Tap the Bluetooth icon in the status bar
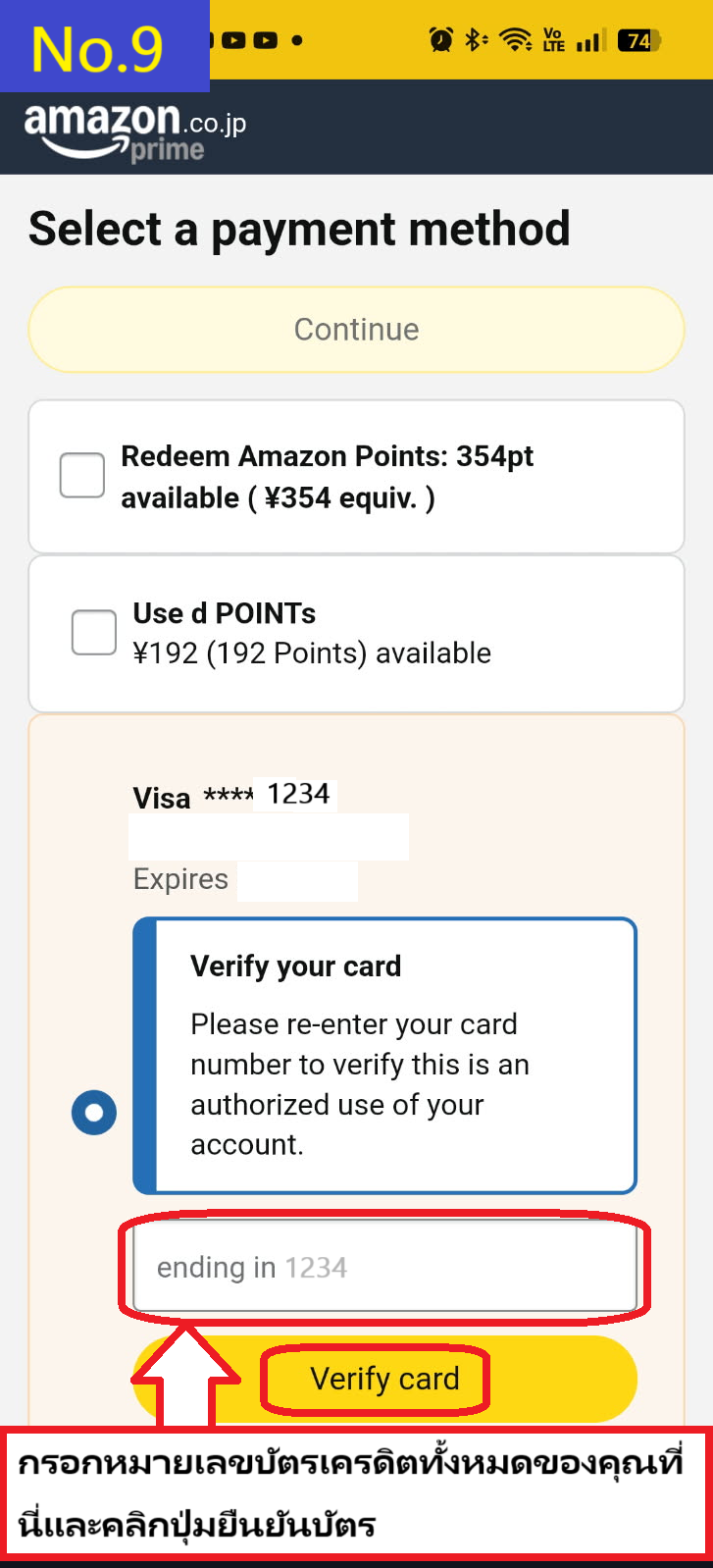Image resolution: width=713 pixels, height=1568 pixels. click(475, 40)
